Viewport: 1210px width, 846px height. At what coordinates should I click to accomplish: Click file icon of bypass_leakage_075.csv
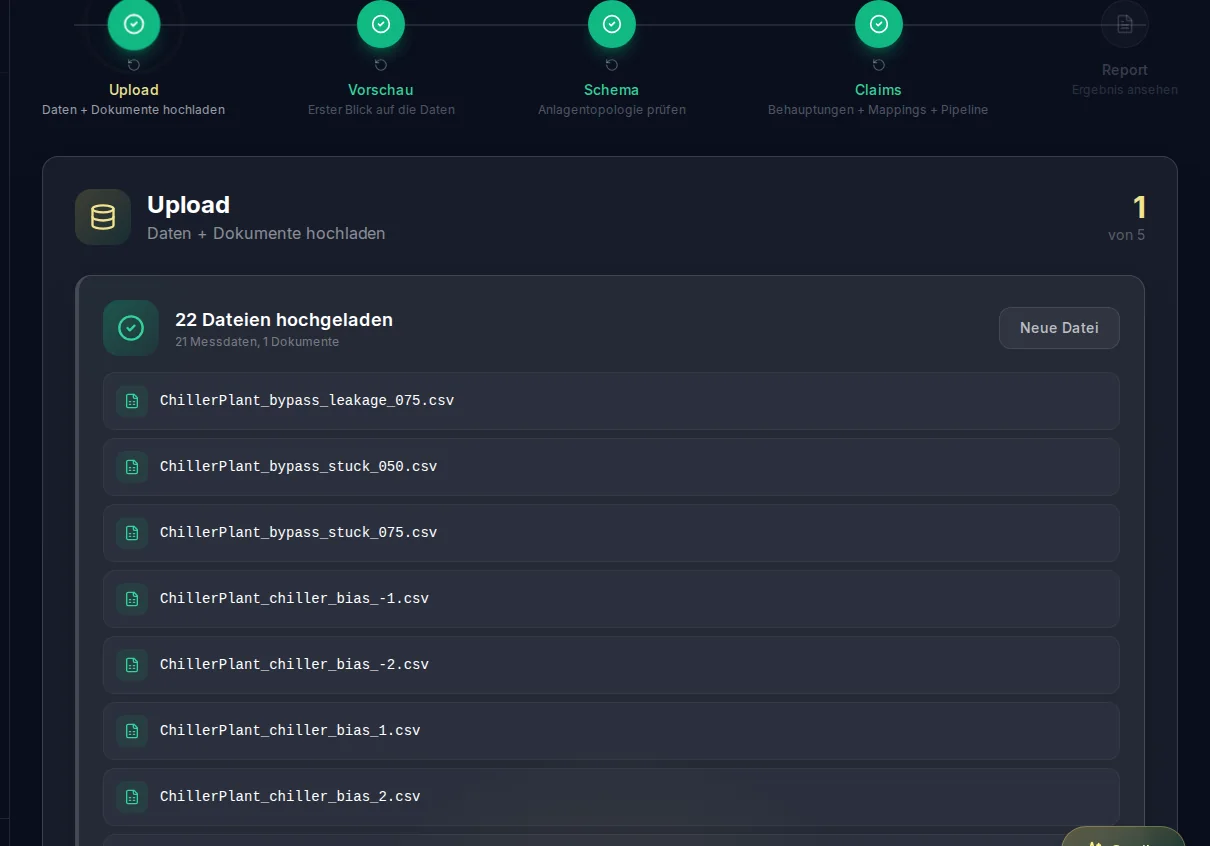tap(132, 401)
